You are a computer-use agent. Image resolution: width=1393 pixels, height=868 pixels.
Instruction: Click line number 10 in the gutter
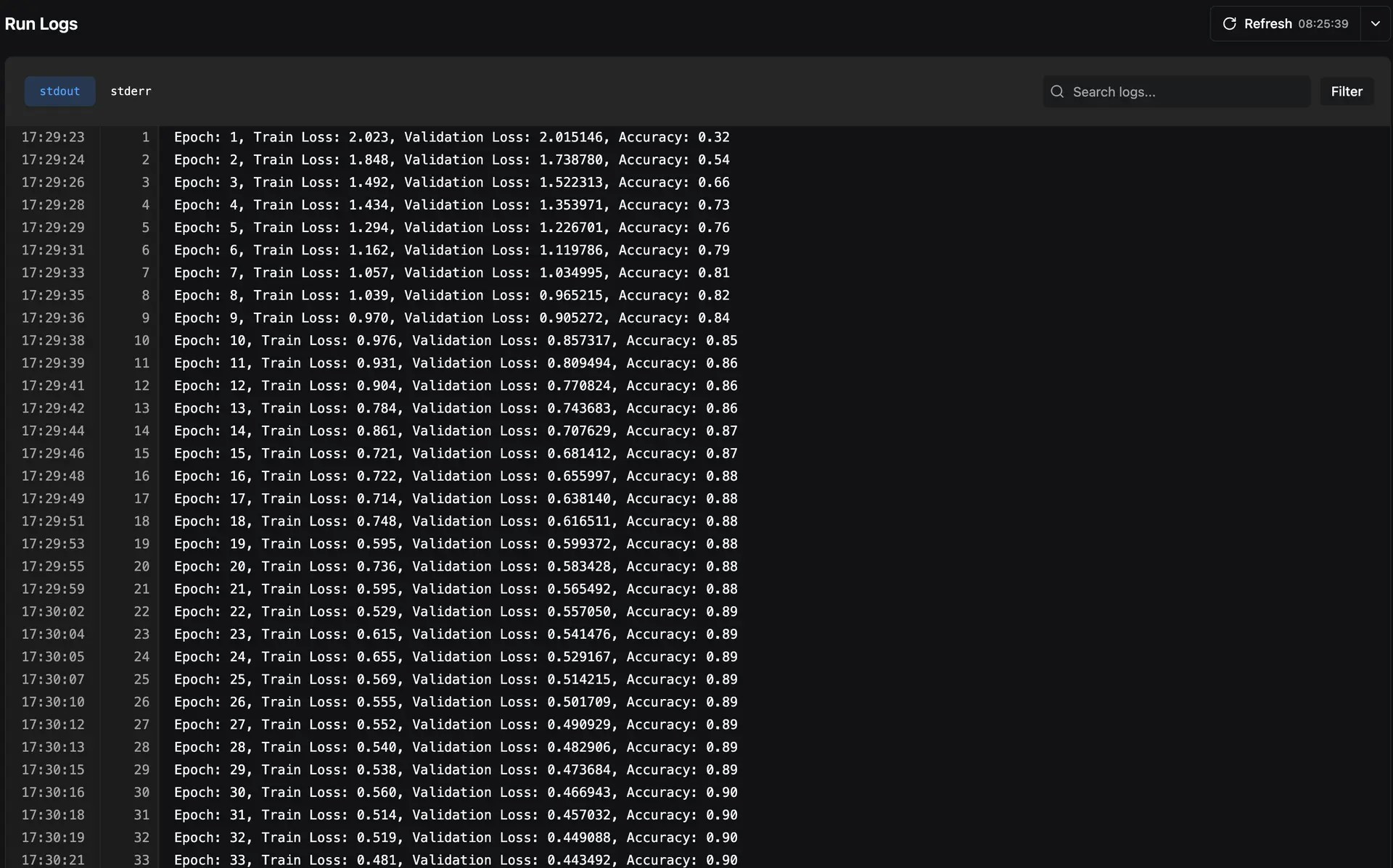tap(141, 340)
